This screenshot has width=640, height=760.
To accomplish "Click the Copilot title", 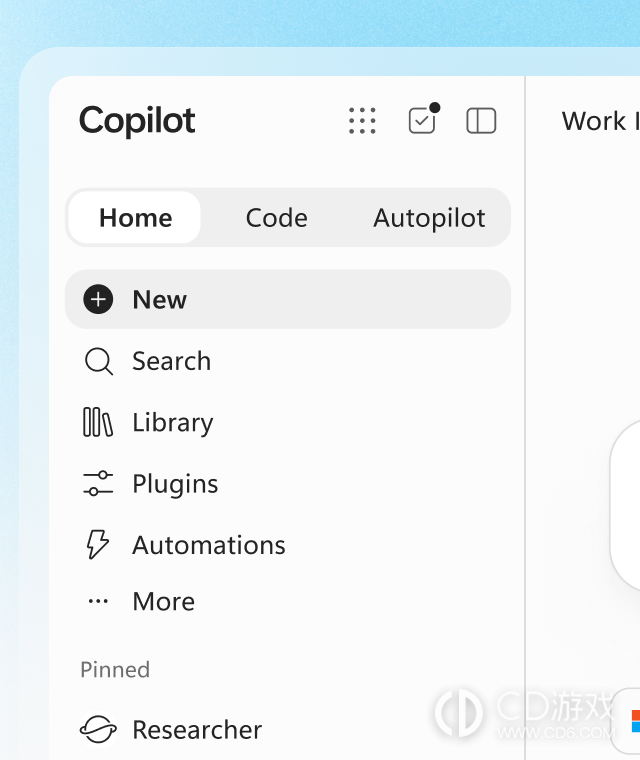I will pyautogui.click(x=137, y=121).
